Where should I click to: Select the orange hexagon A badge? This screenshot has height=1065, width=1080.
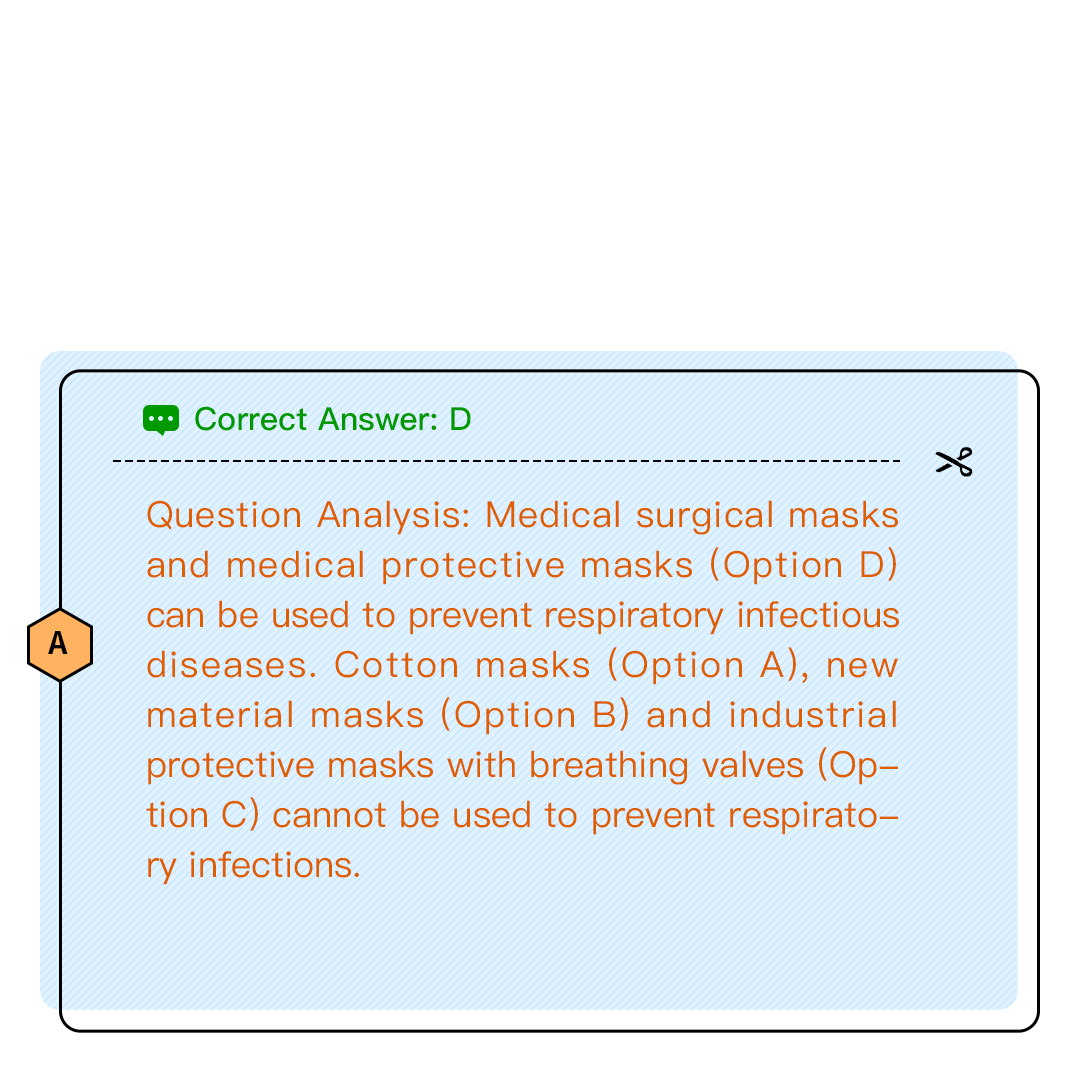(x=60, y=645)
